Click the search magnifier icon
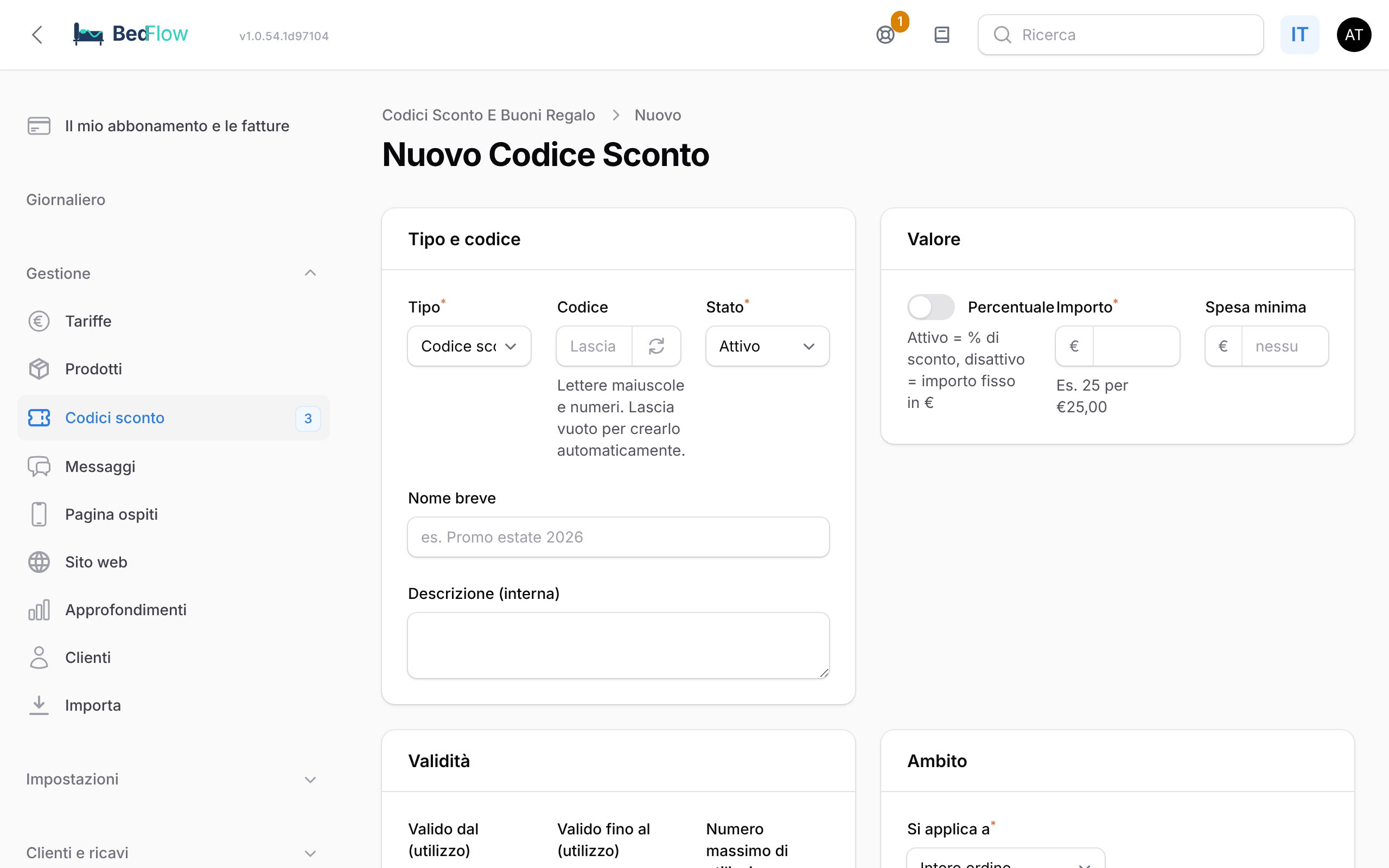The image size is (1389, 868). click(1002, 35)
